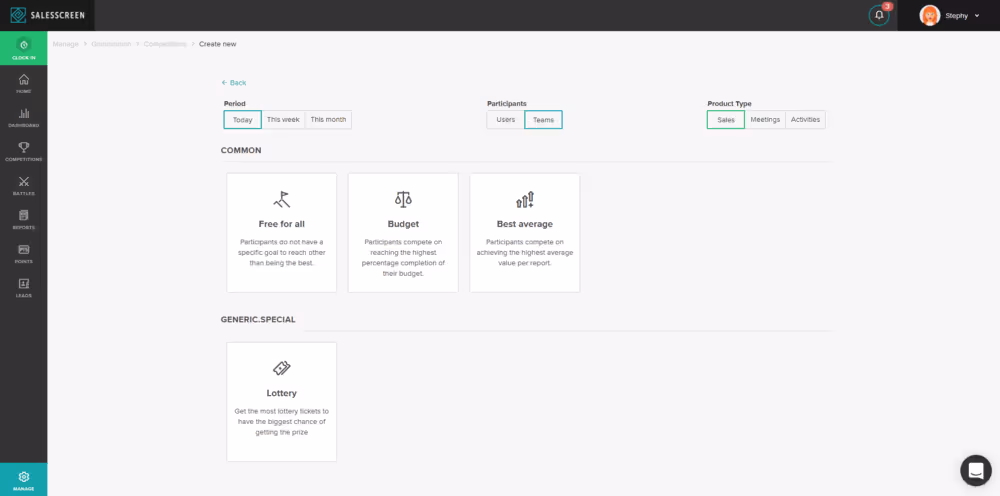Click the Budget scales icon
This screenshot has height=496, width=1000.
pos(403,200)
